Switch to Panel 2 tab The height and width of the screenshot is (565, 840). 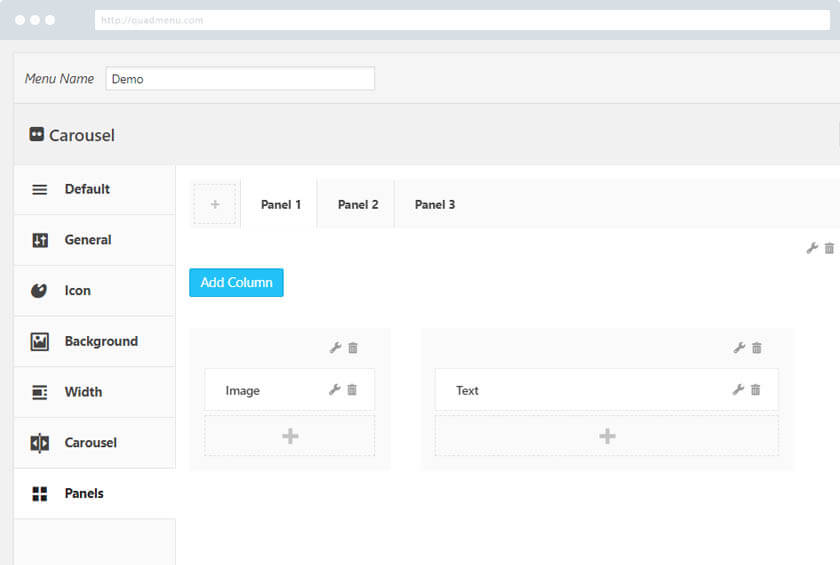[x=358, y=205]
